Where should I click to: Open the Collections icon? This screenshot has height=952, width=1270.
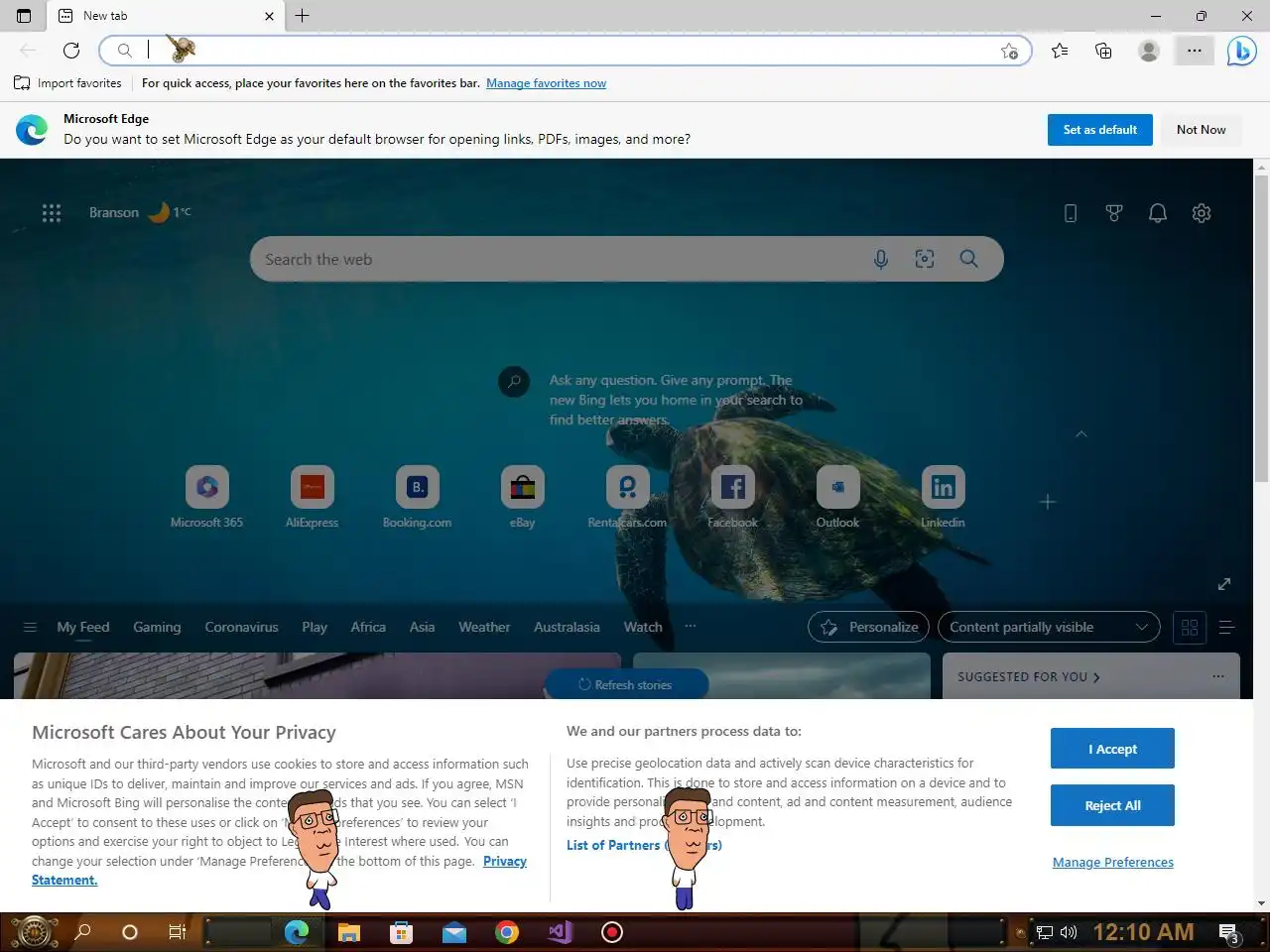(x=1103, y=51)
